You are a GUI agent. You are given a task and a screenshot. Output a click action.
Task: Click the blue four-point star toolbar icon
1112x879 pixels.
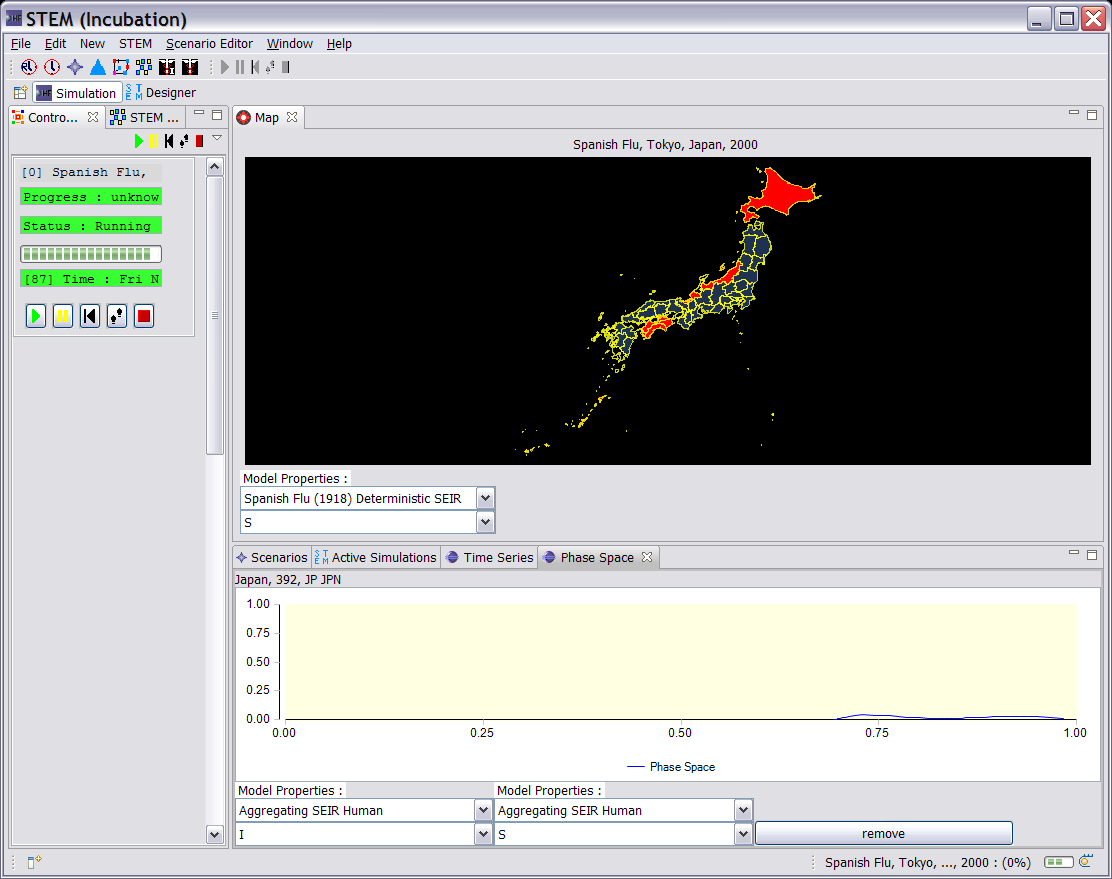[75, 67]
